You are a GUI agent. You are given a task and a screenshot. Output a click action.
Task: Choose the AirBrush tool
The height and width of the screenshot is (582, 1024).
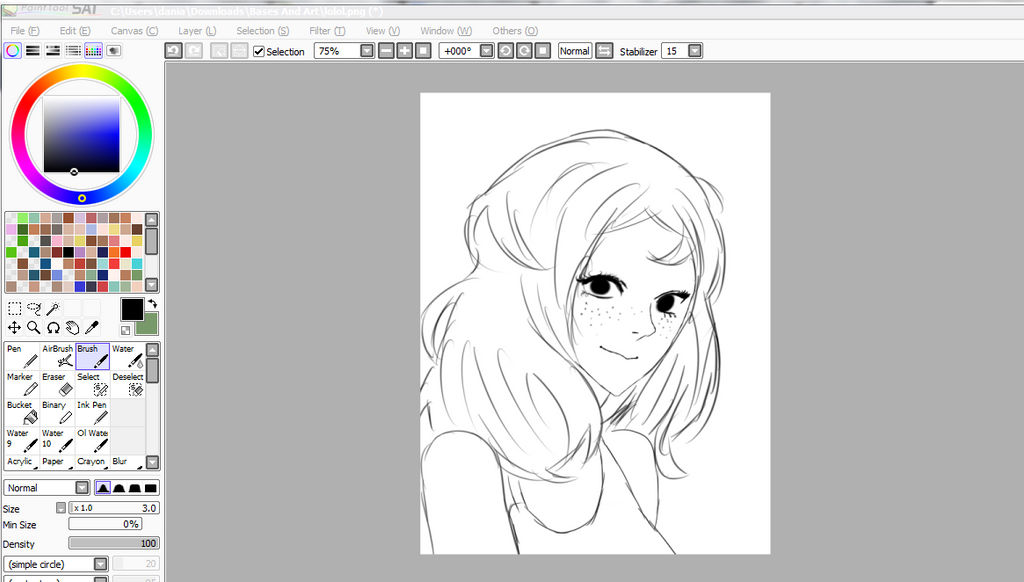coord(57,357)
